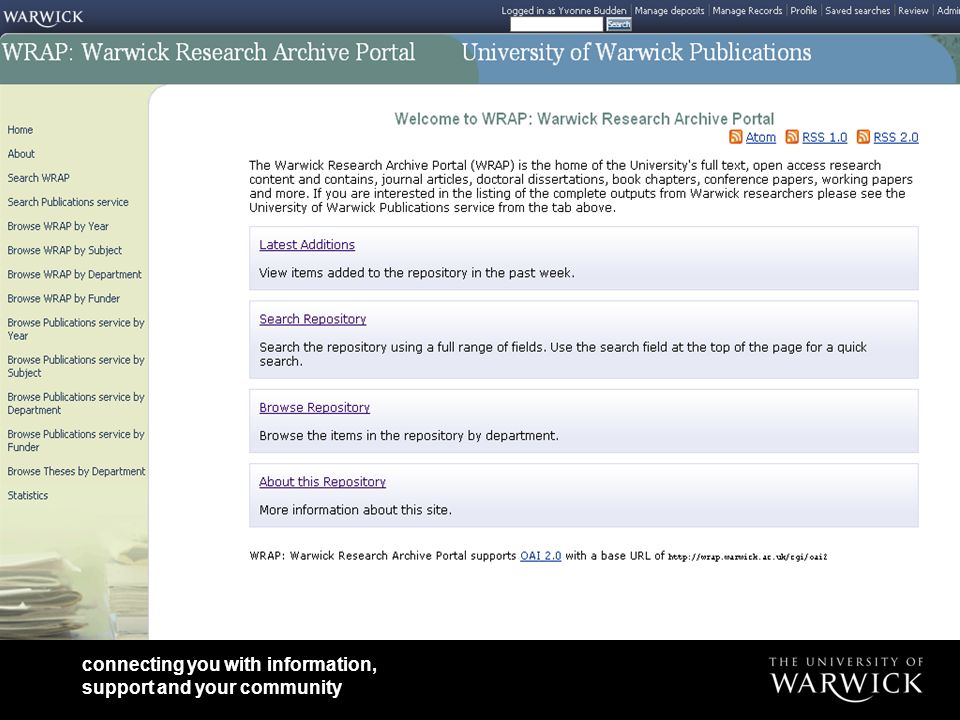This screenshot has height=720, width=960.
Task: Select Browse WRAP by Year
Action: 58,226
